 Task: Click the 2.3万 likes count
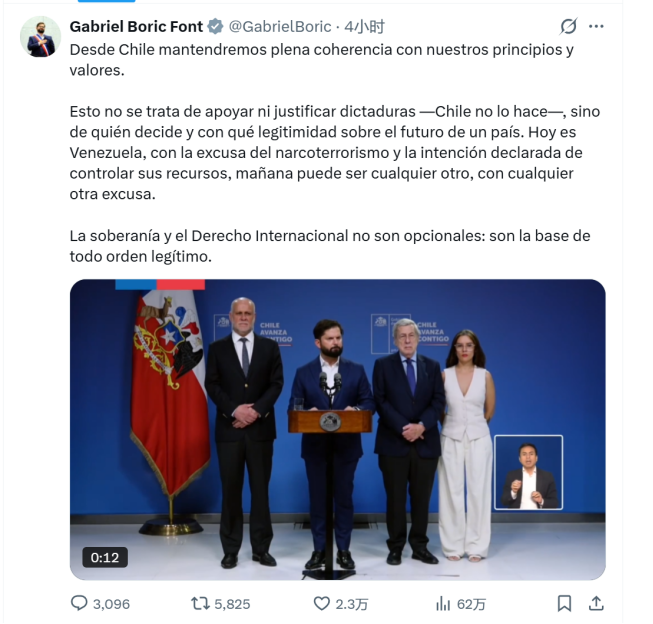click(x=352, y=604)
